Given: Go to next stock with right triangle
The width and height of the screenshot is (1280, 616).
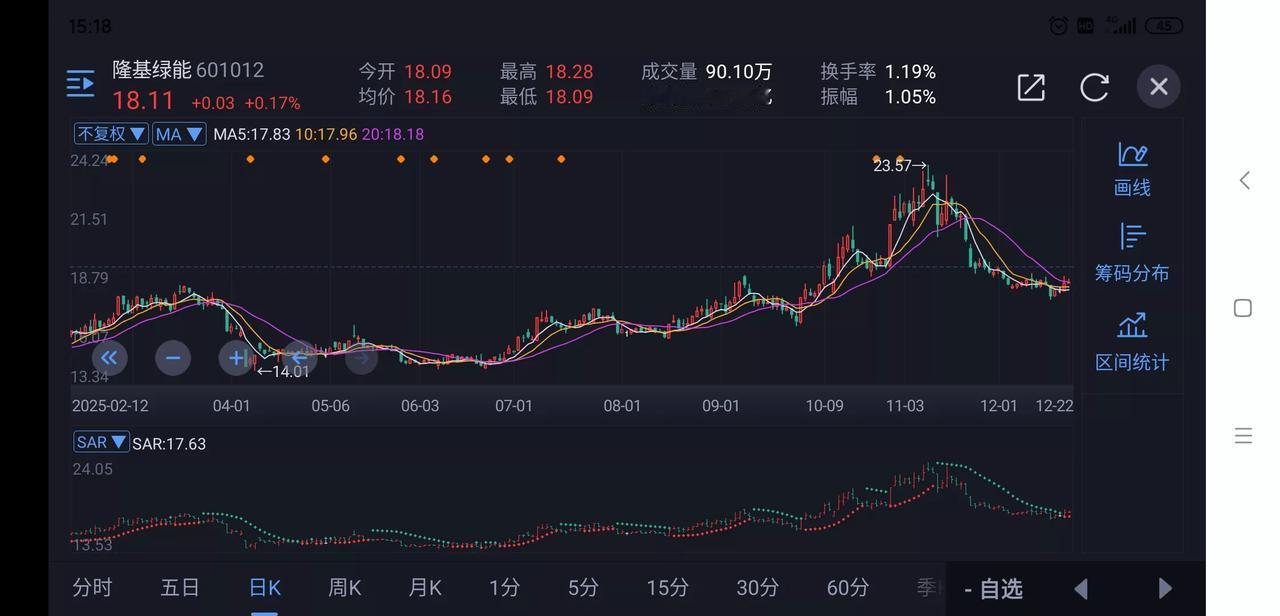Looking at the screenshot, I should coord(1165,589).
